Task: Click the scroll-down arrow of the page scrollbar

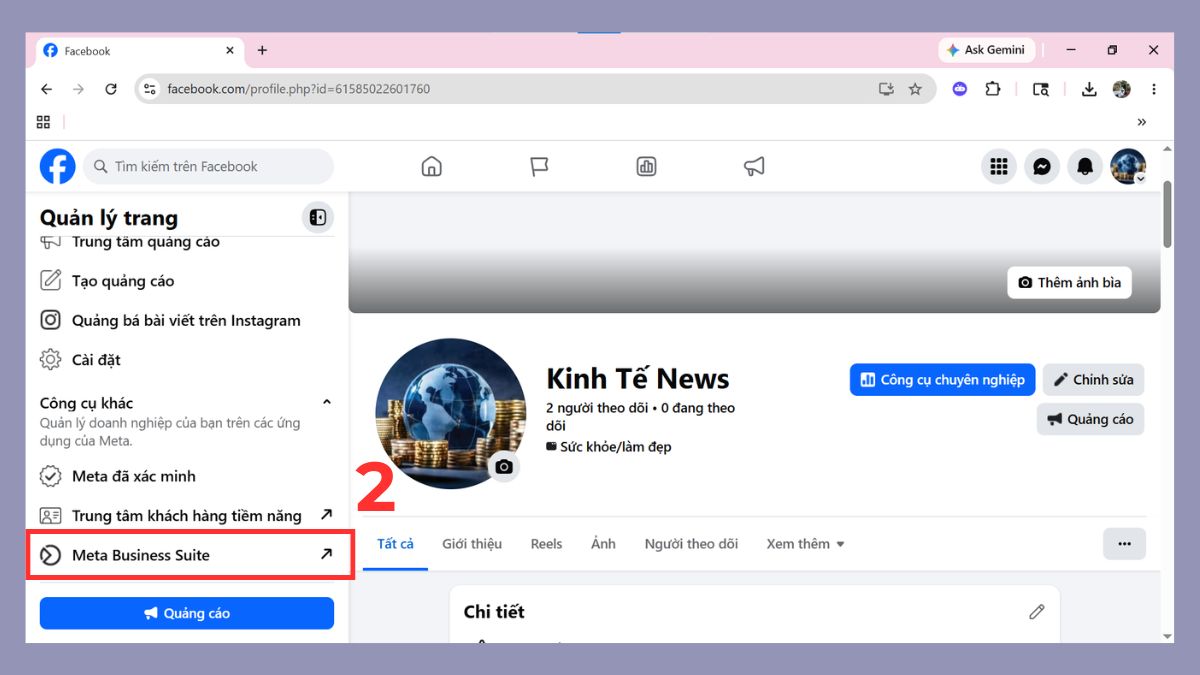Action: coord(1167,635)
